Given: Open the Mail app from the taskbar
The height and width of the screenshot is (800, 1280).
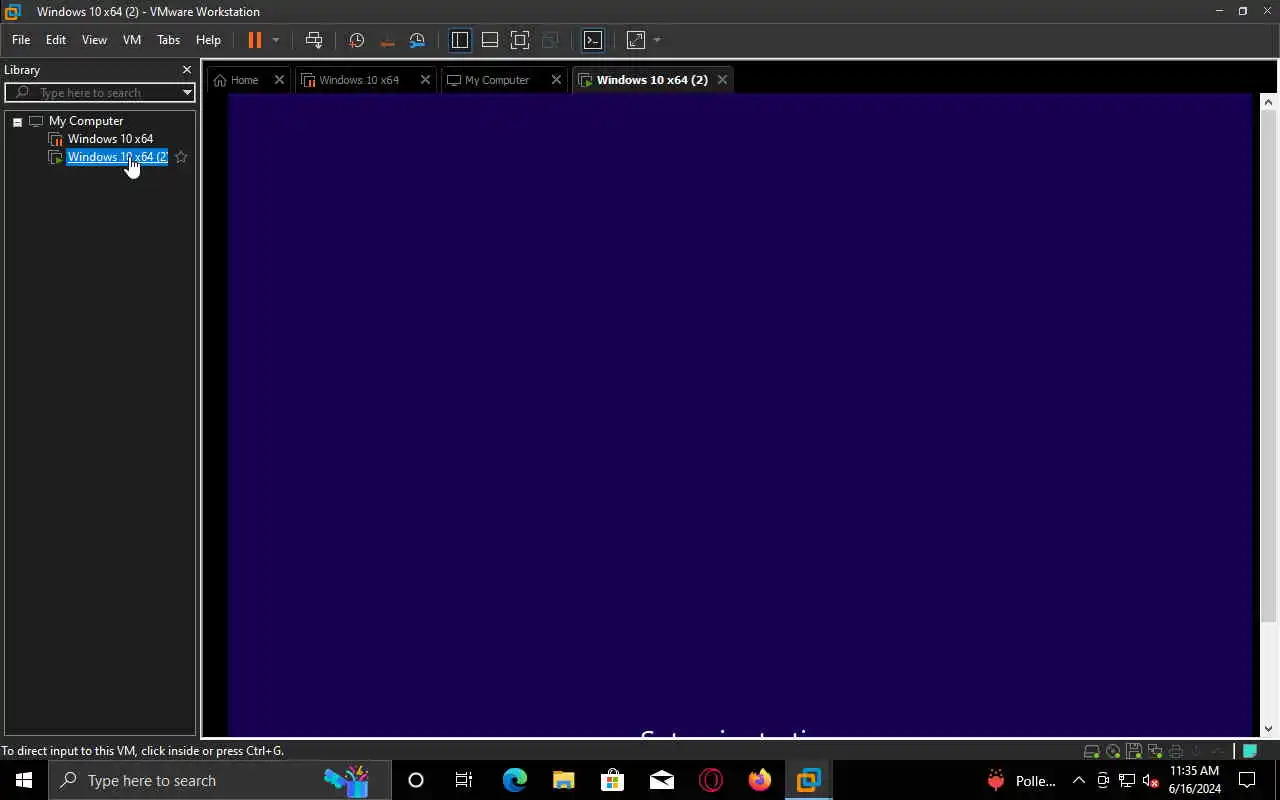Looking at the screenshot, I should pos(661,780).
